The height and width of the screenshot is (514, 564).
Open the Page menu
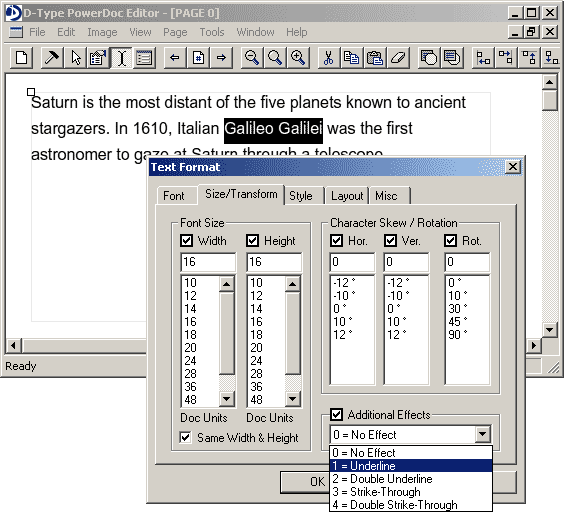coord(175,32)
